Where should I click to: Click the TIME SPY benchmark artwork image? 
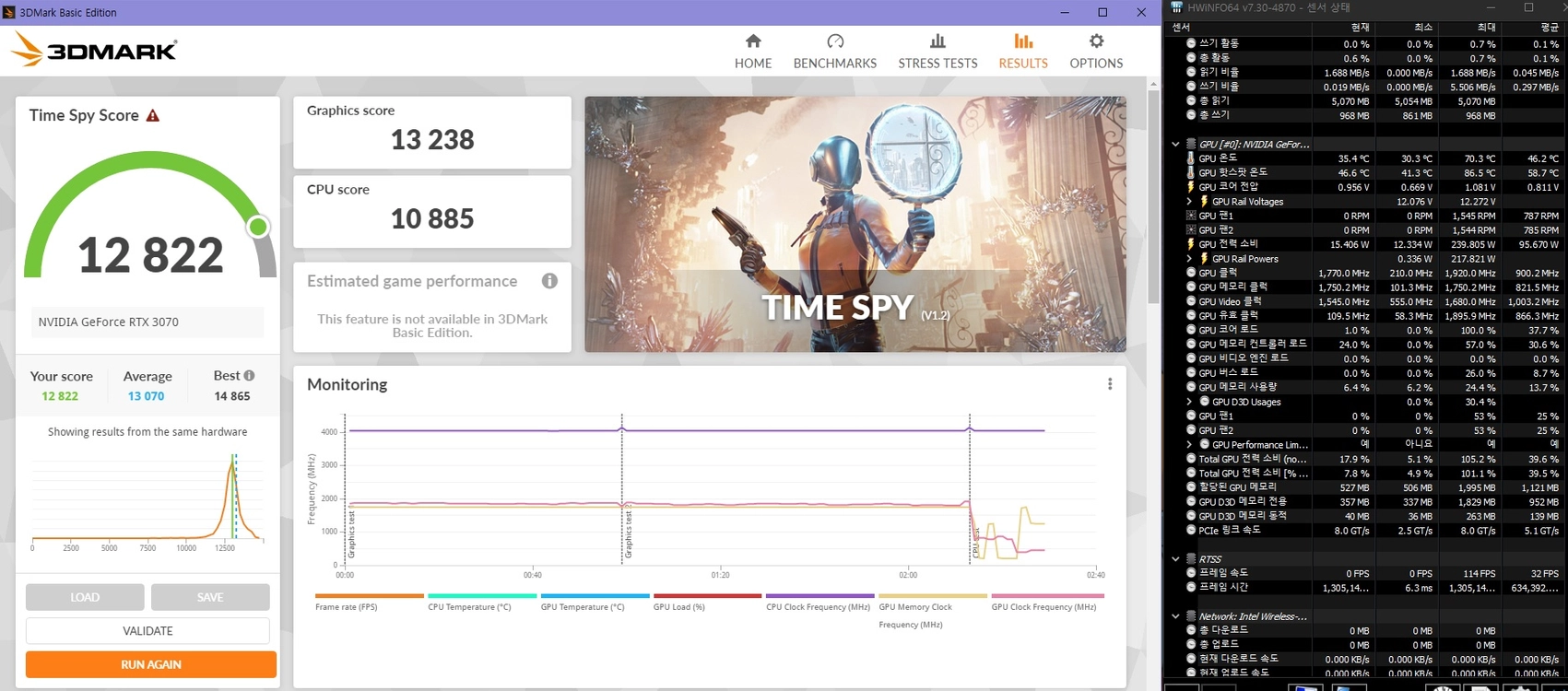coord(855,224)
